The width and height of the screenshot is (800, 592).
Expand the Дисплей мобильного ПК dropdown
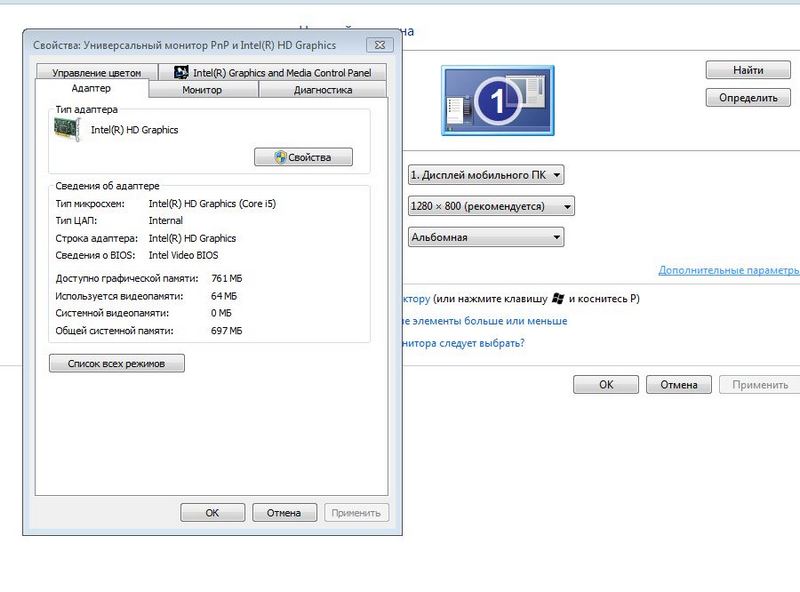485,175
